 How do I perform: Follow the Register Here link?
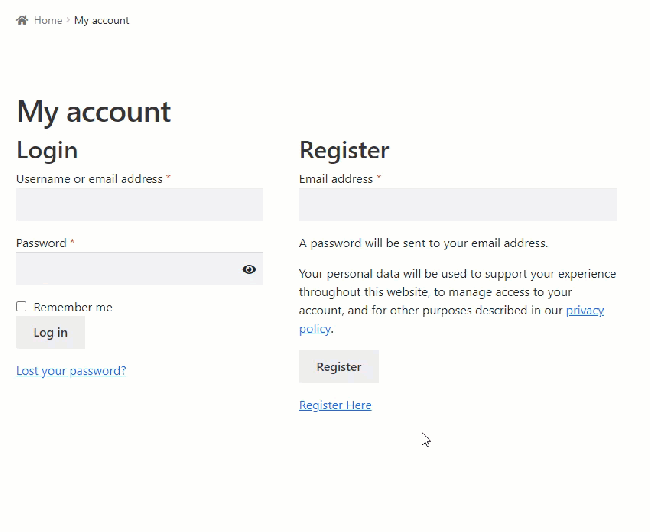click(335, 405)
